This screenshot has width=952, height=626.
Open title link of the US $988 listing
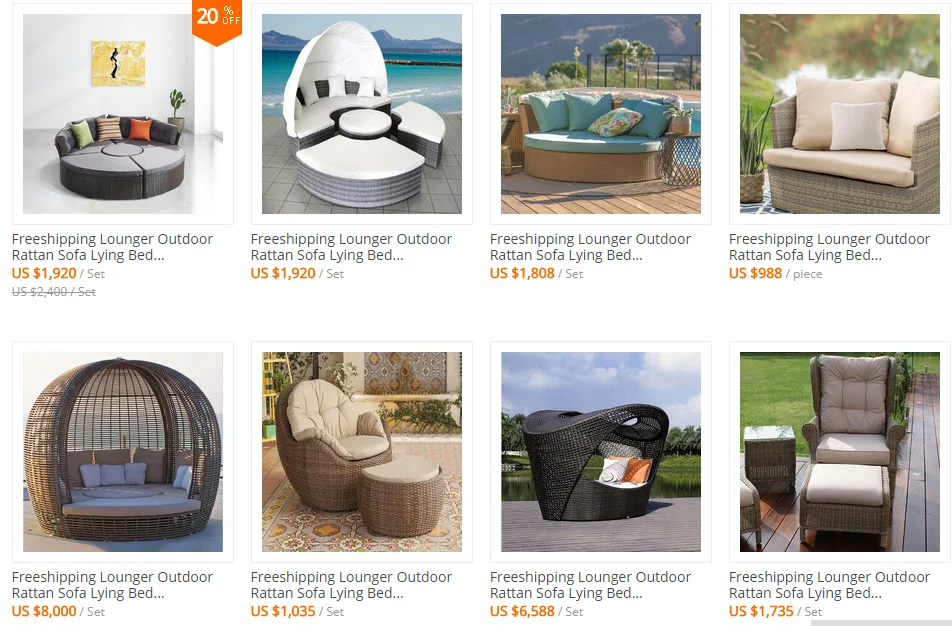pyautogui.click(x=829, y=247)
